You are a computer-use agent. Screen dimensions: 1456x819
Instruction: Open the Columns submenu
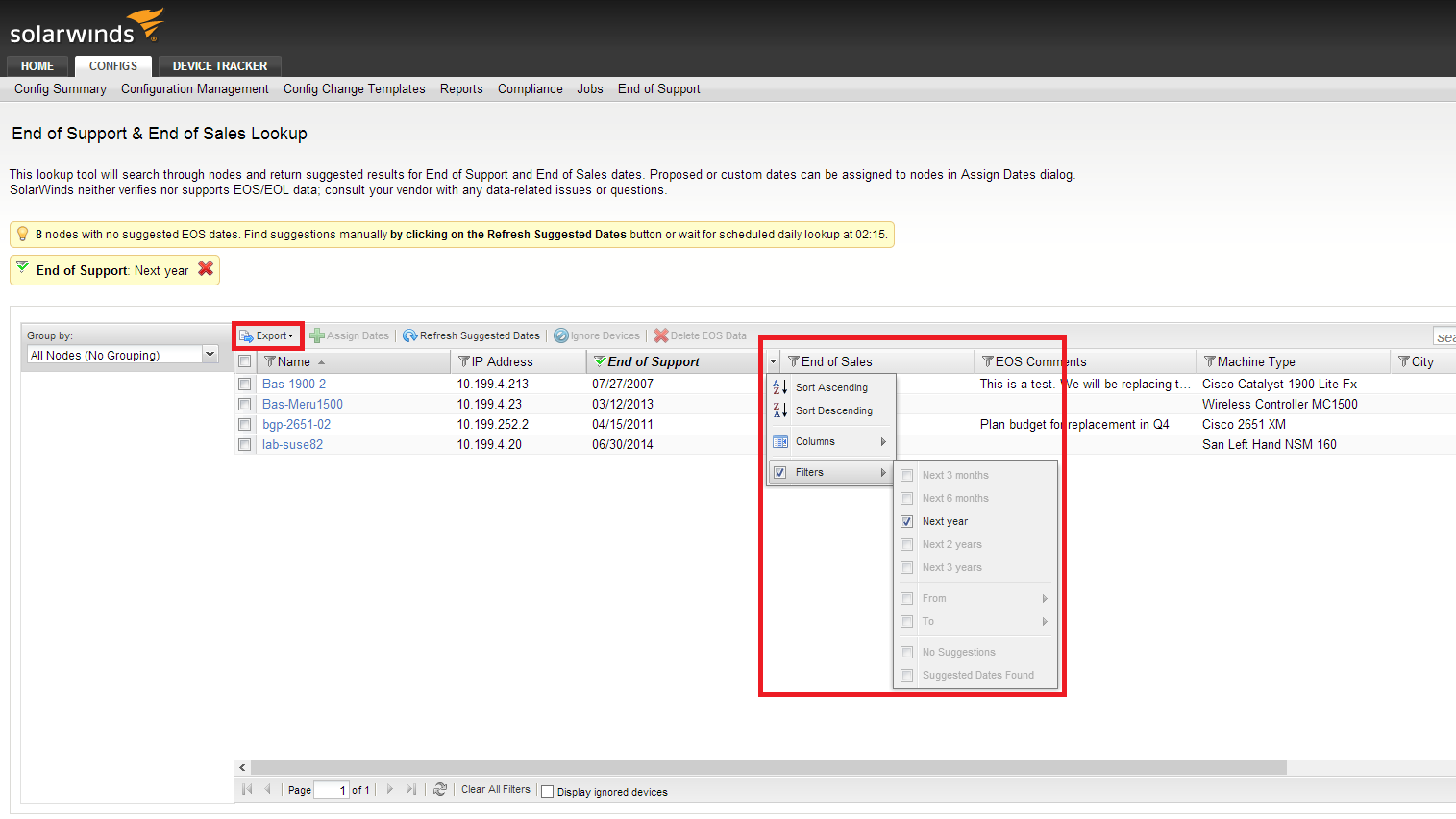pyautogui.click(x=831, y=441)
